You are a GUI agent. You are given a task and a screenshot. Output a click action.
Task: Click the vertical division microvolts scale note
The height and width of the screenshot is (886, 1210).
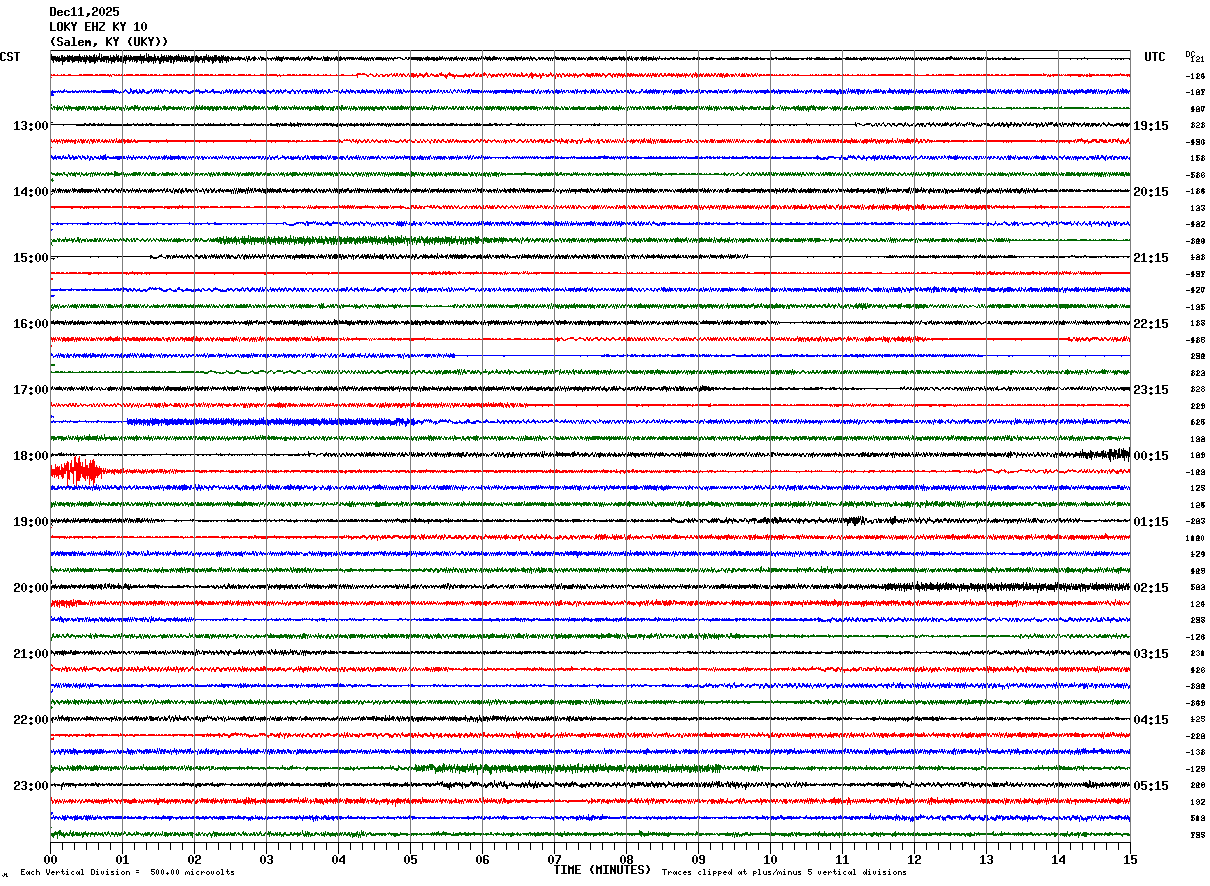[128, 873]
